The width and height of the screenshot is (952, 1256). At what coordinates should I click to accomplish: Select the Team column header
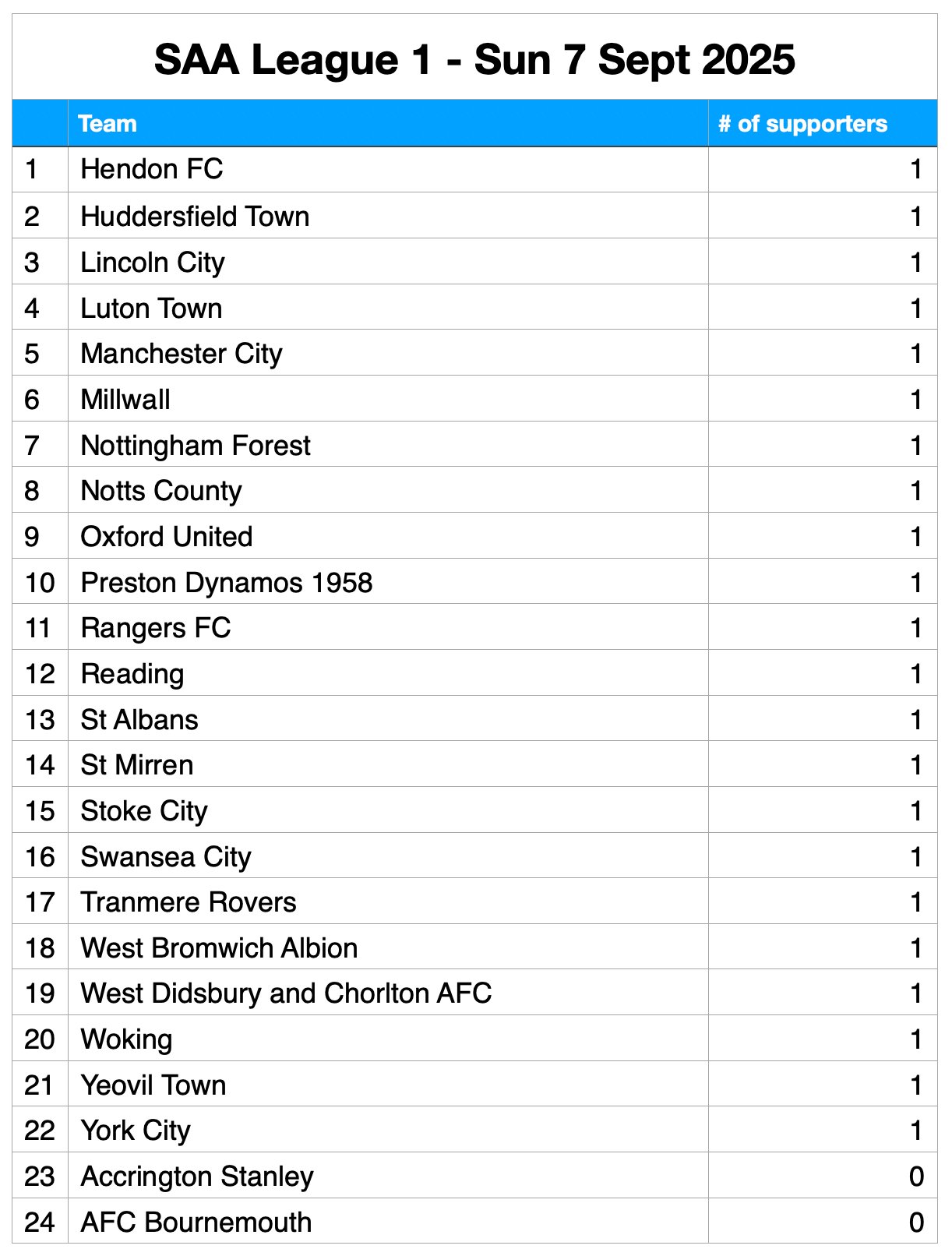(108, 124)
